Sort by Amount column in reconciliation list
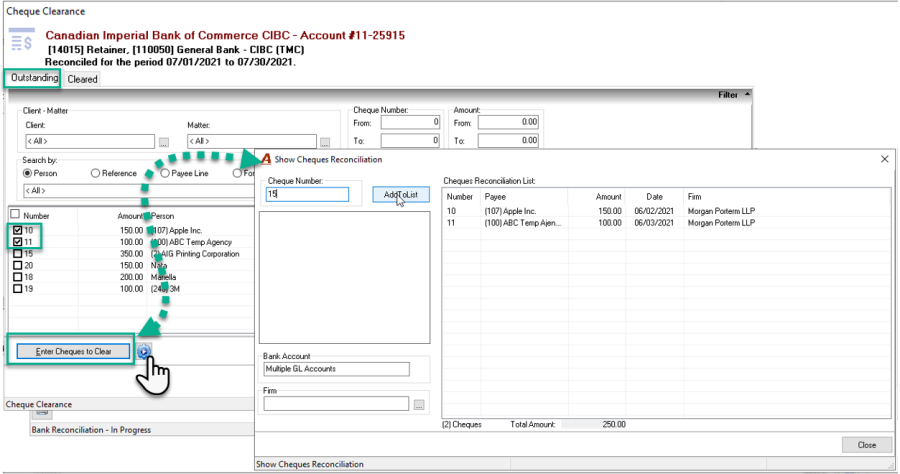The width and height of the screenshot is (900, 474). point(596,196)
